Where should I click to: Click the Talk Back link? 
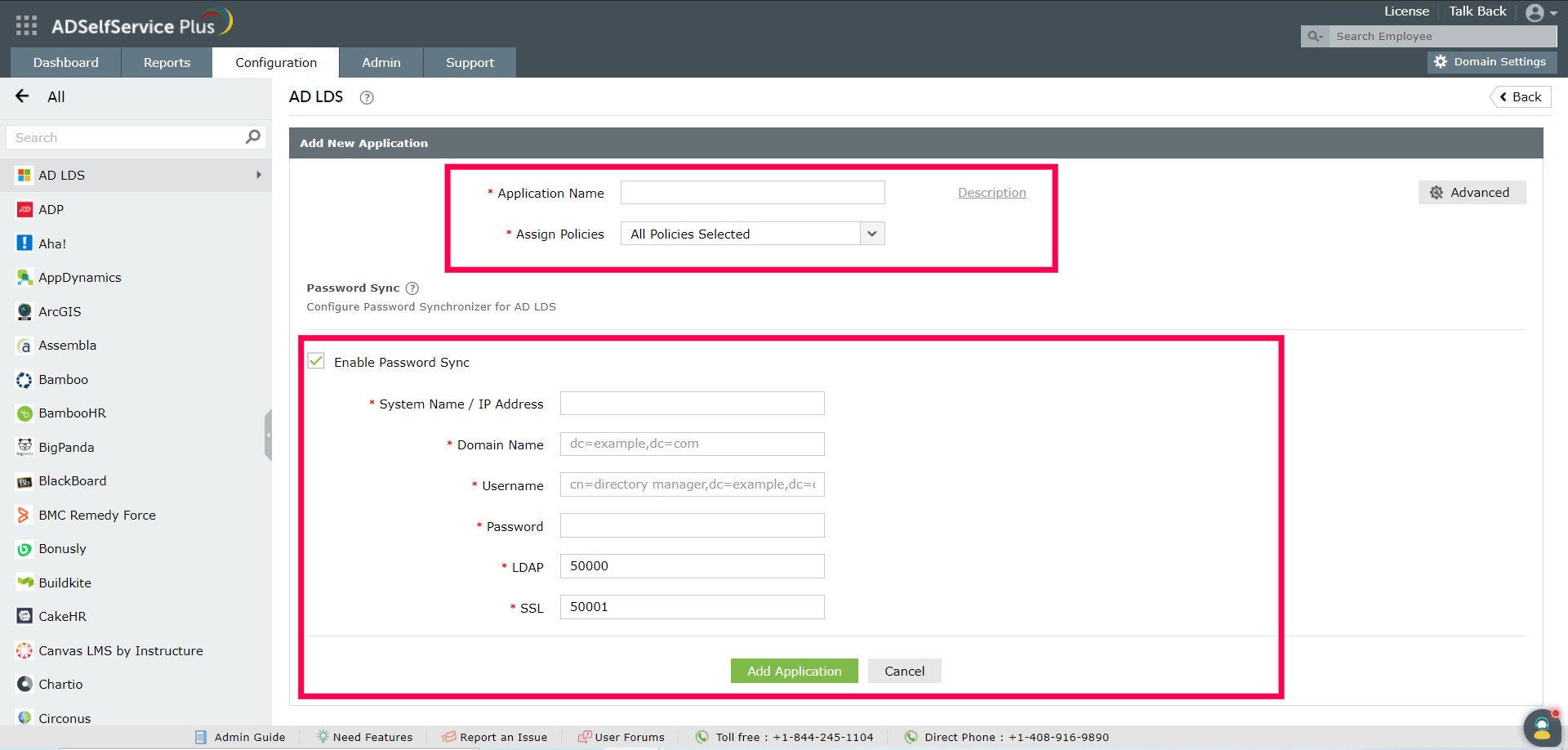[1477, 11]
